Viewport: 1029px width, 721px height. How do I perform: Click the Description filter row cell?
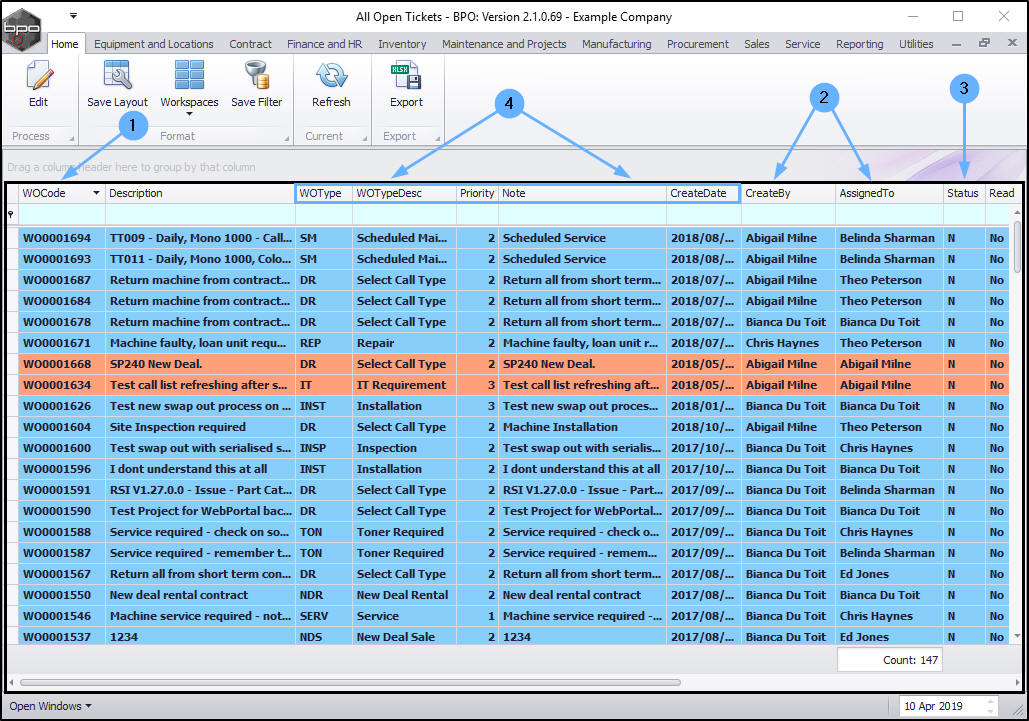pos(200,215)
